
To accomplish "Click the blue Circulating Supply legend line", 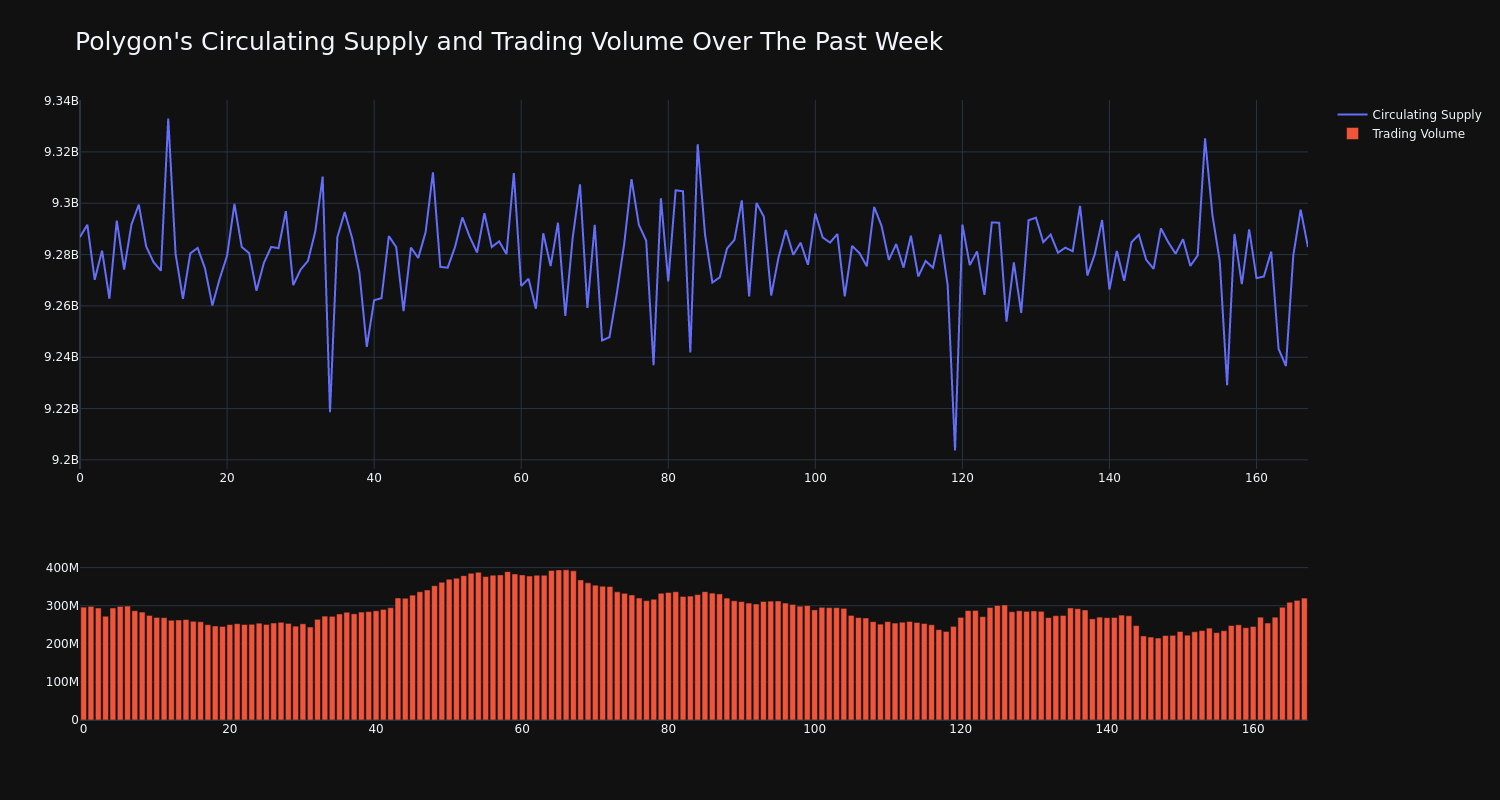I will pos(1352,115).
